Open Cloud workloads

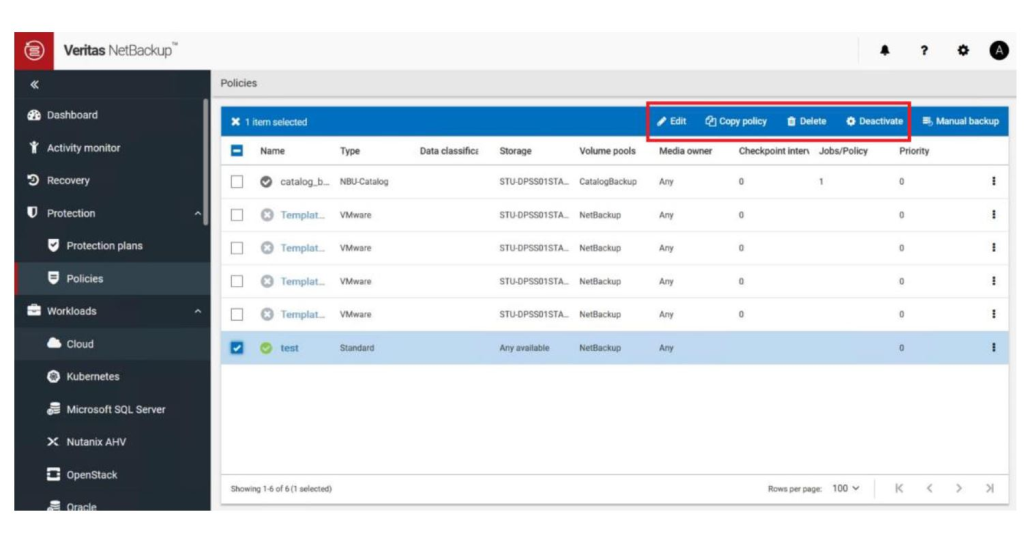[71, 344]
